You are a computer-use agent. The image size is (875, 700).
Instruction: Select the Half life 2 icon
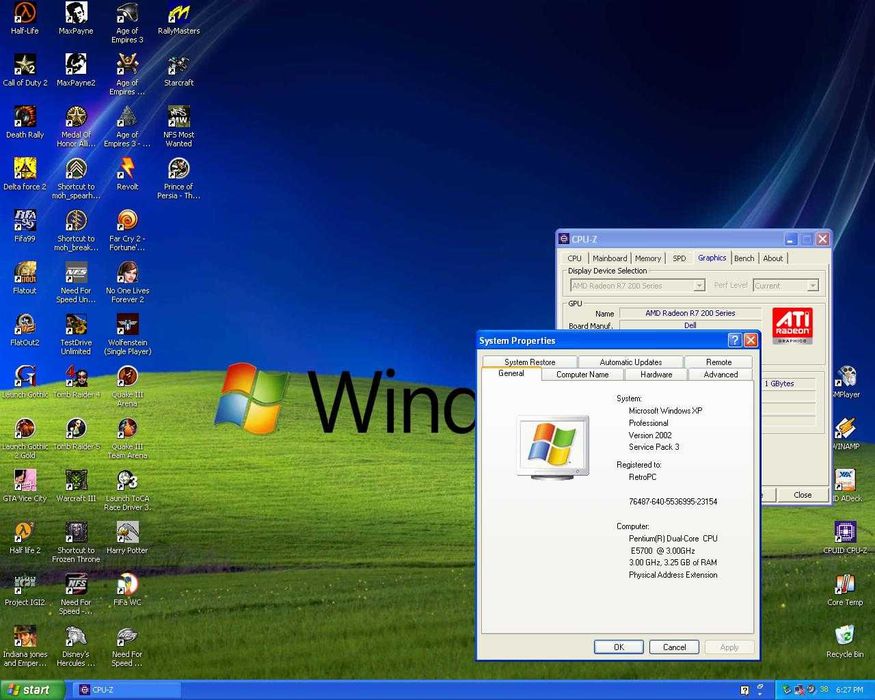25,538
